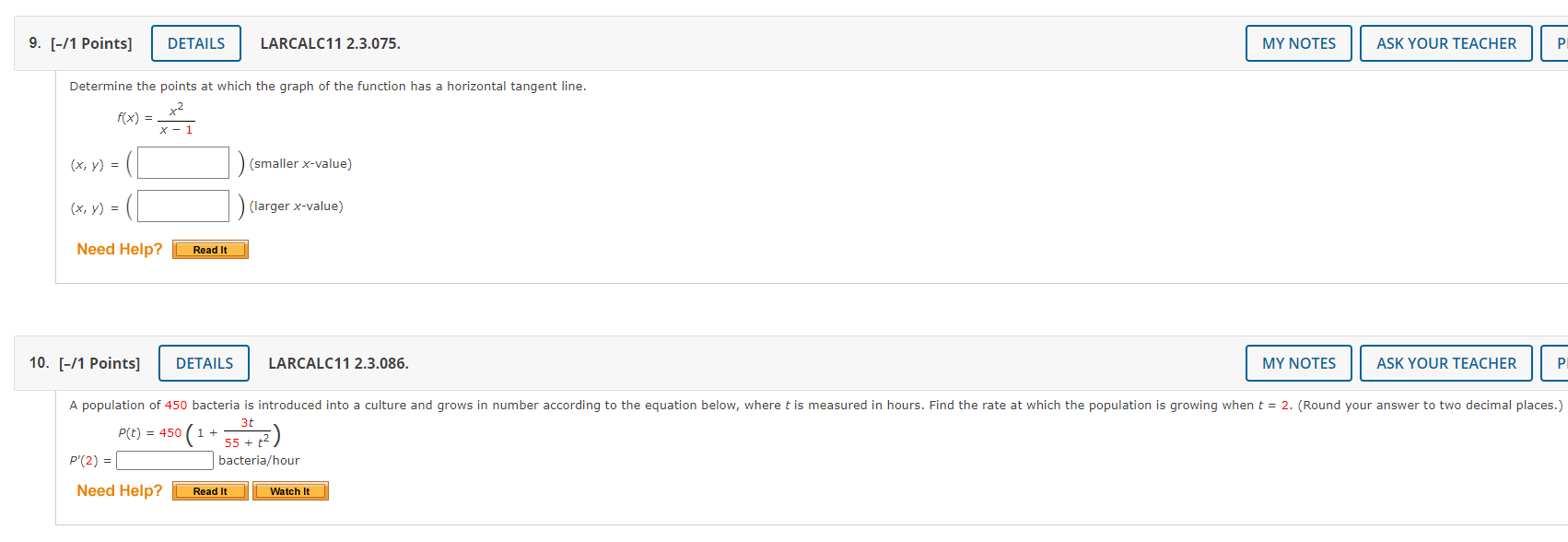
Task: Click the question 9 points label
Action: tap(95, 42)
